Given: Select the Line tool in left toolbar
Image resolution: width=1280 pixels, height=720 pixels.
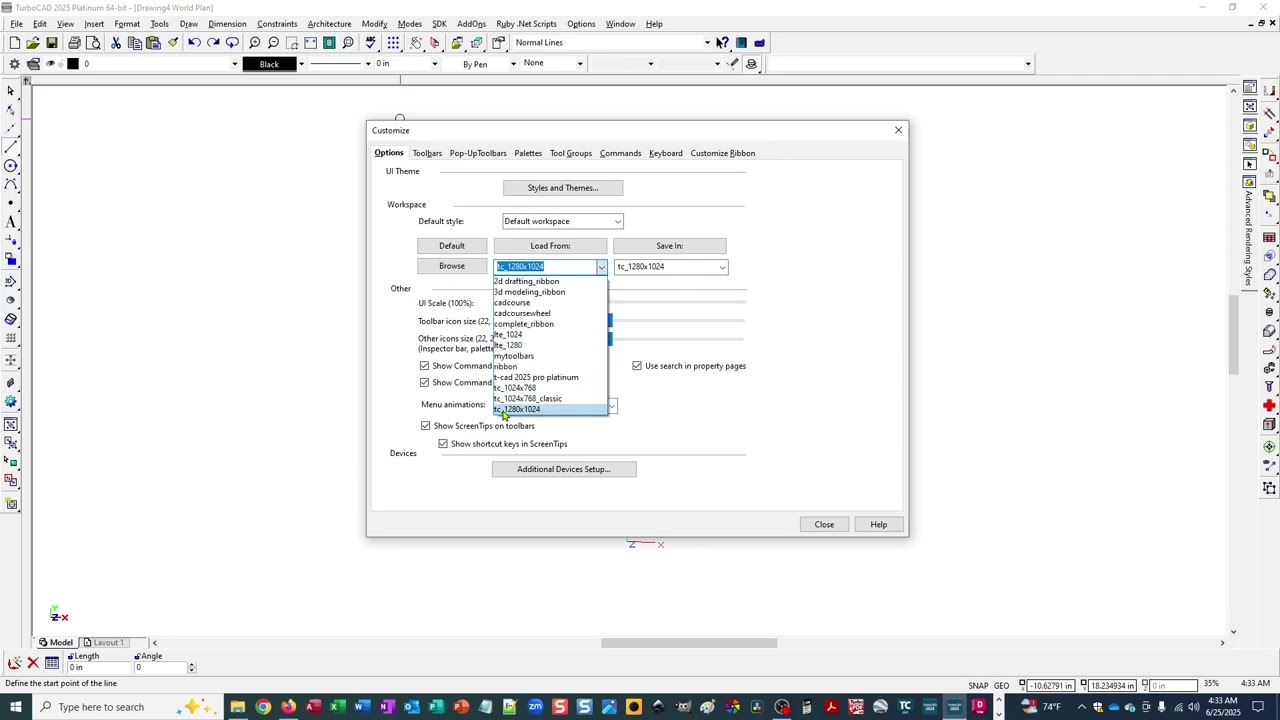Looking at the screenshot, I should pos(11,147).
